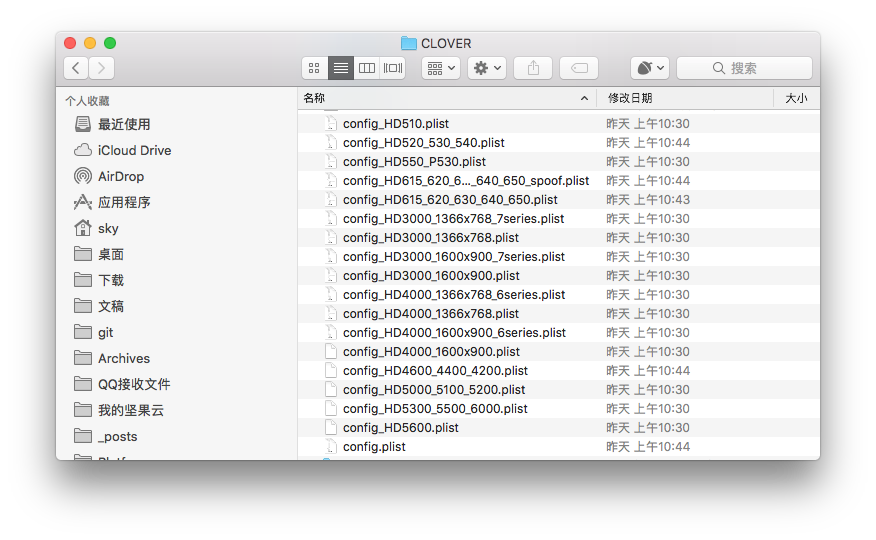Viewport: 876px width, 540px height.
Task: Go forward with the right arrow button
Action: 102,68
